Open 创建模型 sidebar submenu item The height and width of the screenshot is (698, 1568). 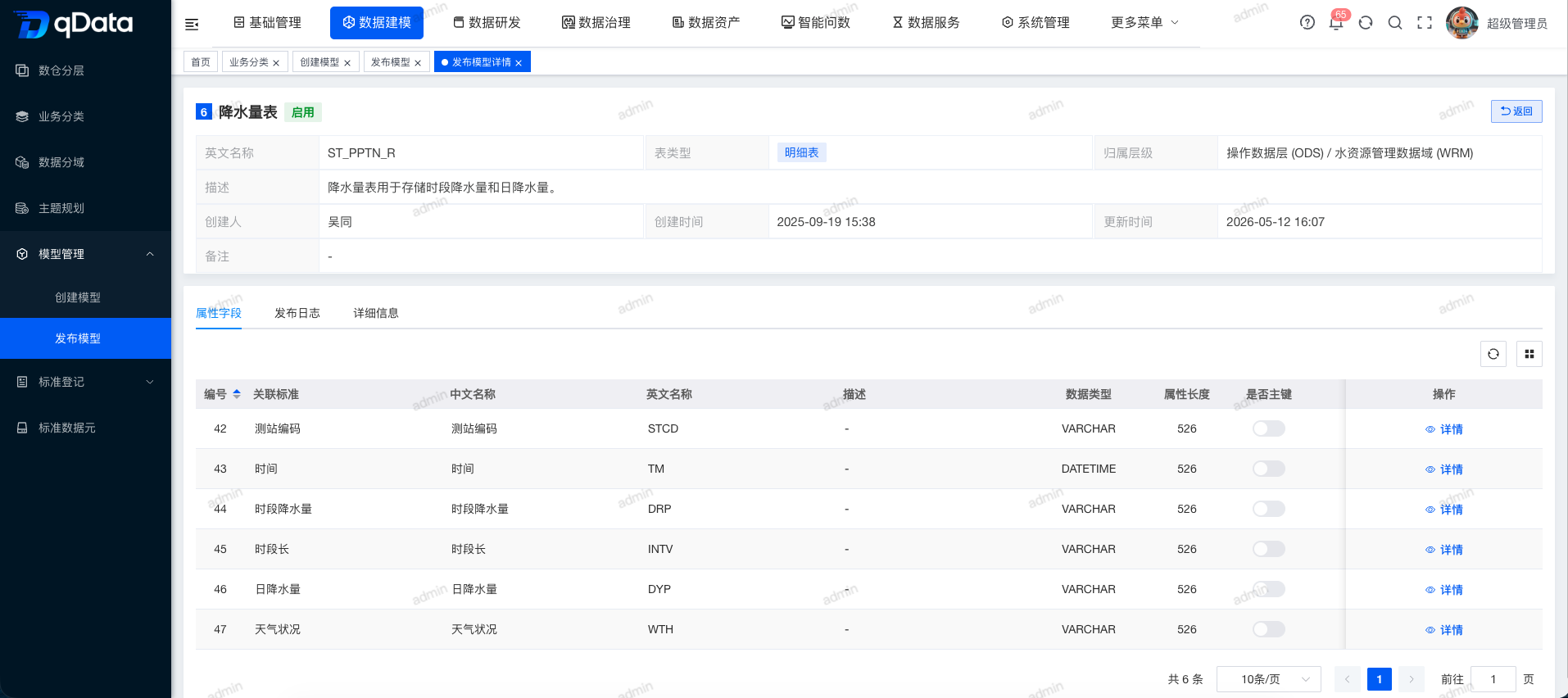pos(85,297)
